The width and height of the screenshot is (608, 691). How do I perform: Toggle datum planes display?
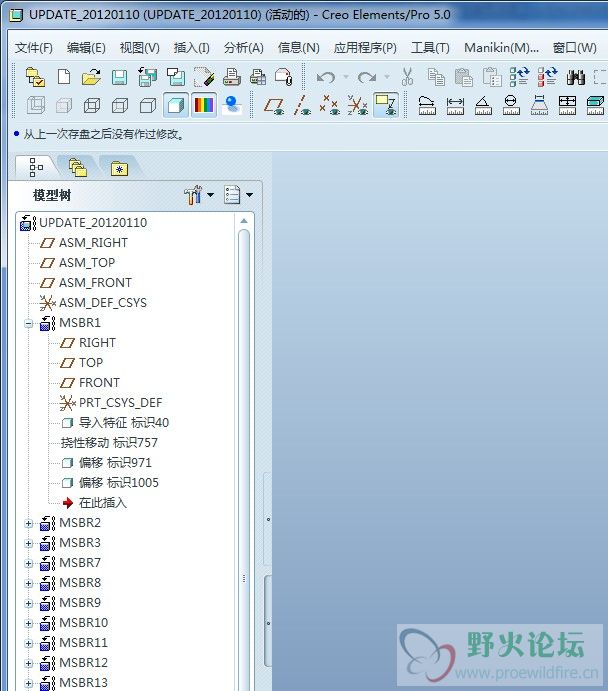coord(274,106)
